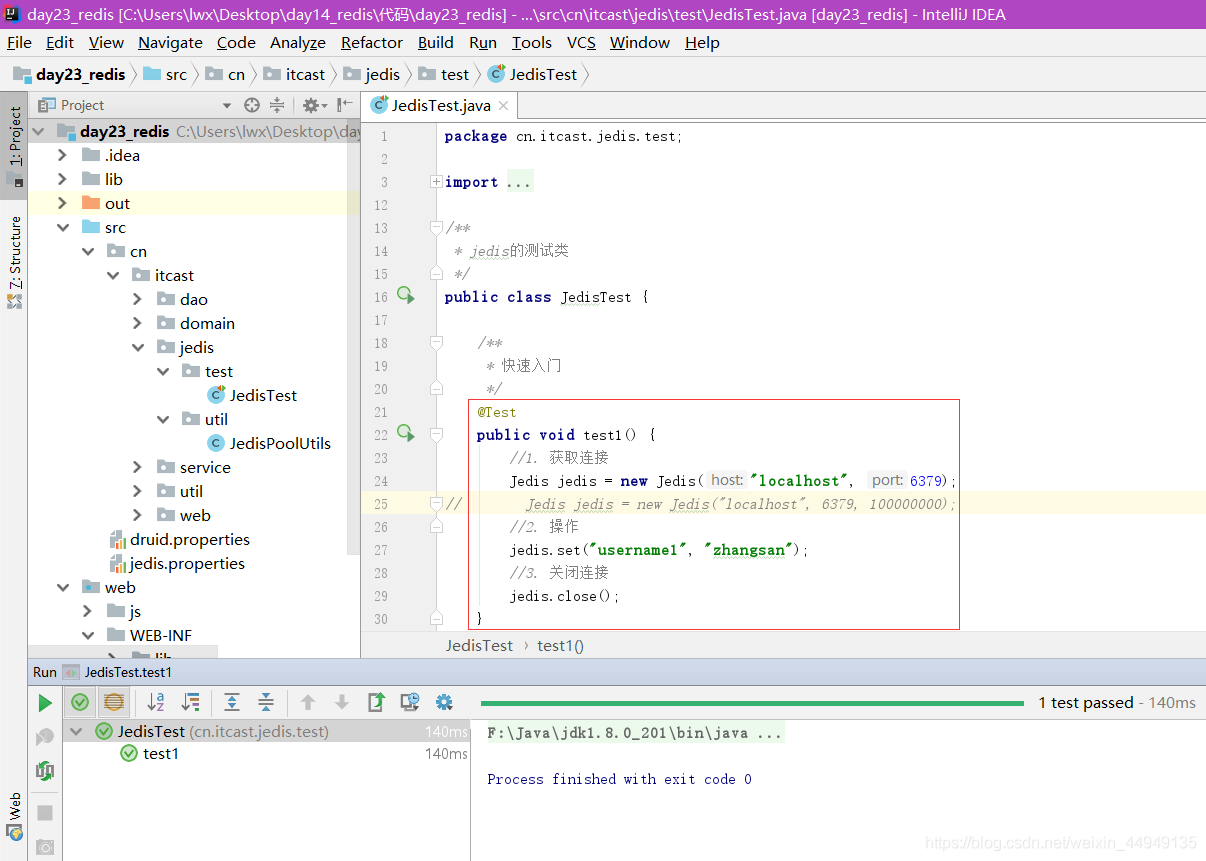The width and height of the screenshot is (1206, 861).
Task: Collapse All in the Project tool window
Action: point(276,104)
